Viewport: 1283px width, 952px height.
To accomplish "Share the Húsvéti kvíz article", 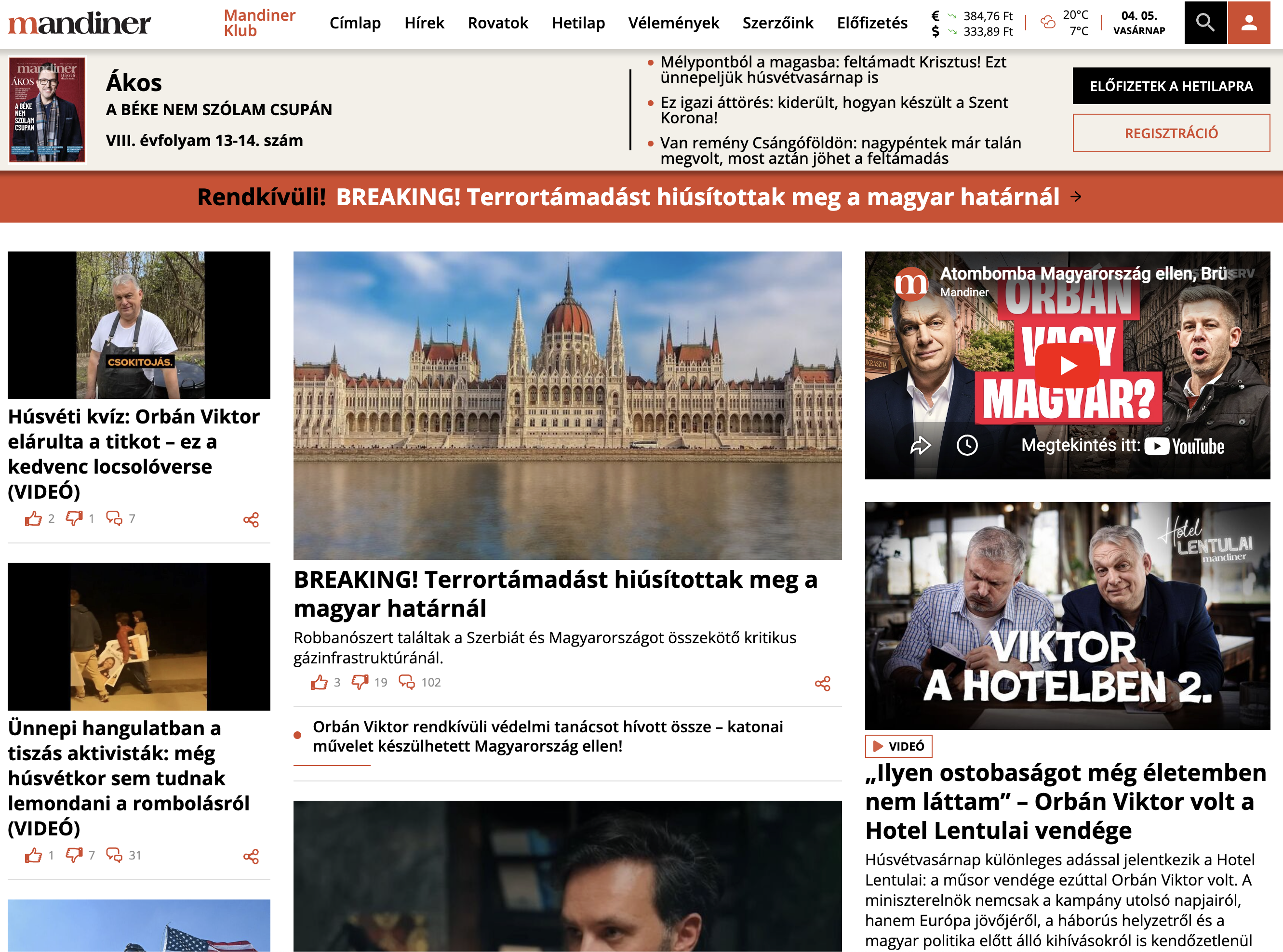I will pos(252,519).
